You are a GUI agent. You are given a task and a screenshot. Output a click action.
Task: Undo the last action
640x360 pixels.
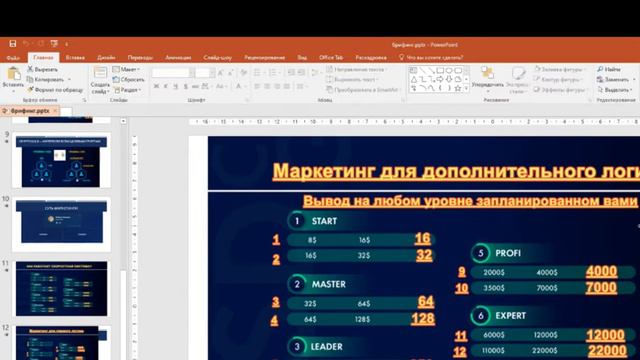[x=25, y=44]
